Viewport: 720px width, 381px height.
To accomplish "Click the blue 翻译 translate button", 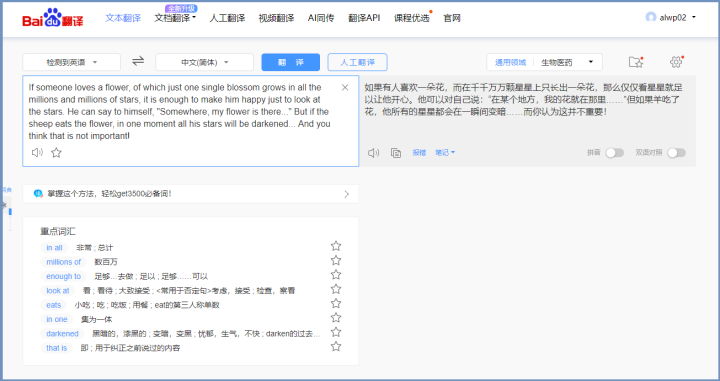I will click(291, 62).
